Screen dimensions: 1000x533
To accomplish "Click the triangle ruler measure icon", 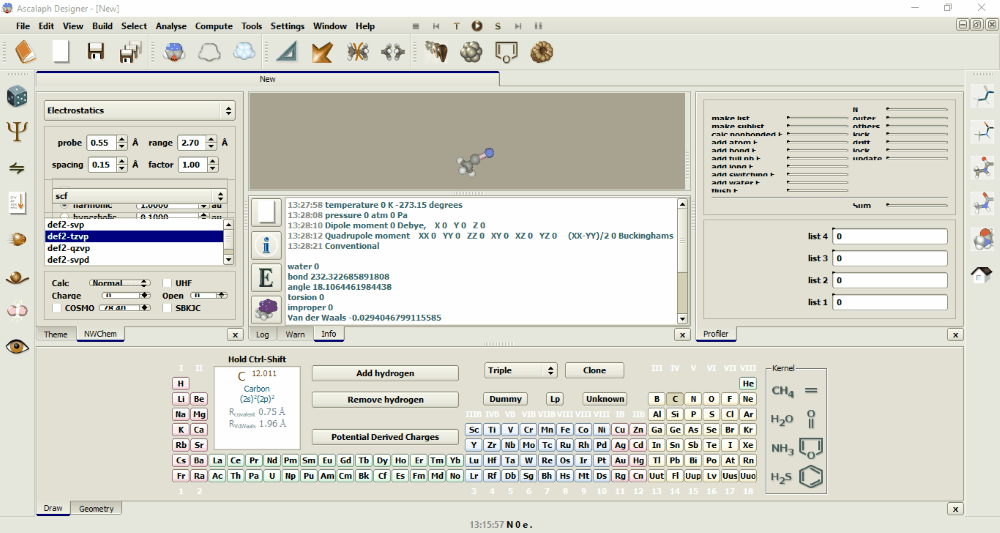I will [x=287, y=52].
